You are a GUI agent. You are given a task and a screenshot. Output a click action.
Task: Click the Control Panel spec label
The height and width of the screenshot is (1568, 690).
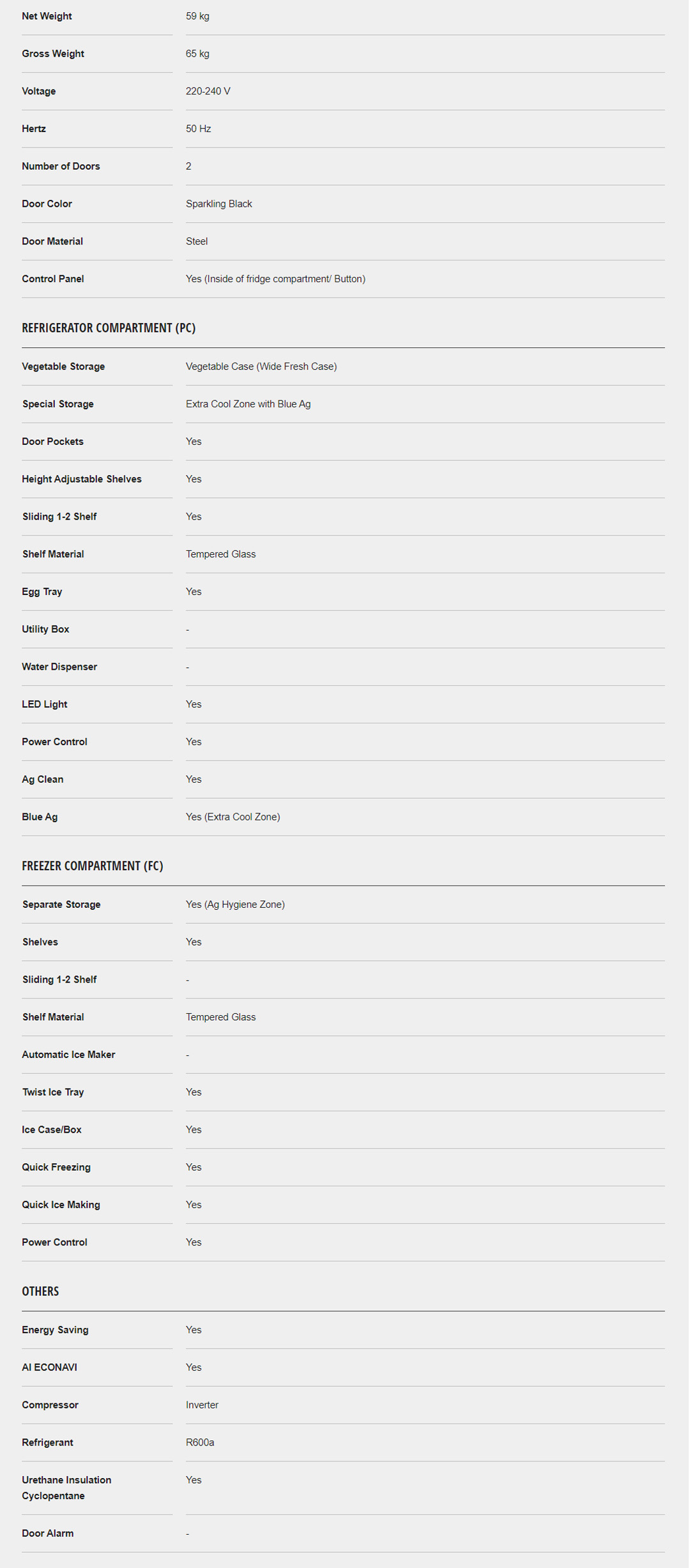[x=52, y=279]
